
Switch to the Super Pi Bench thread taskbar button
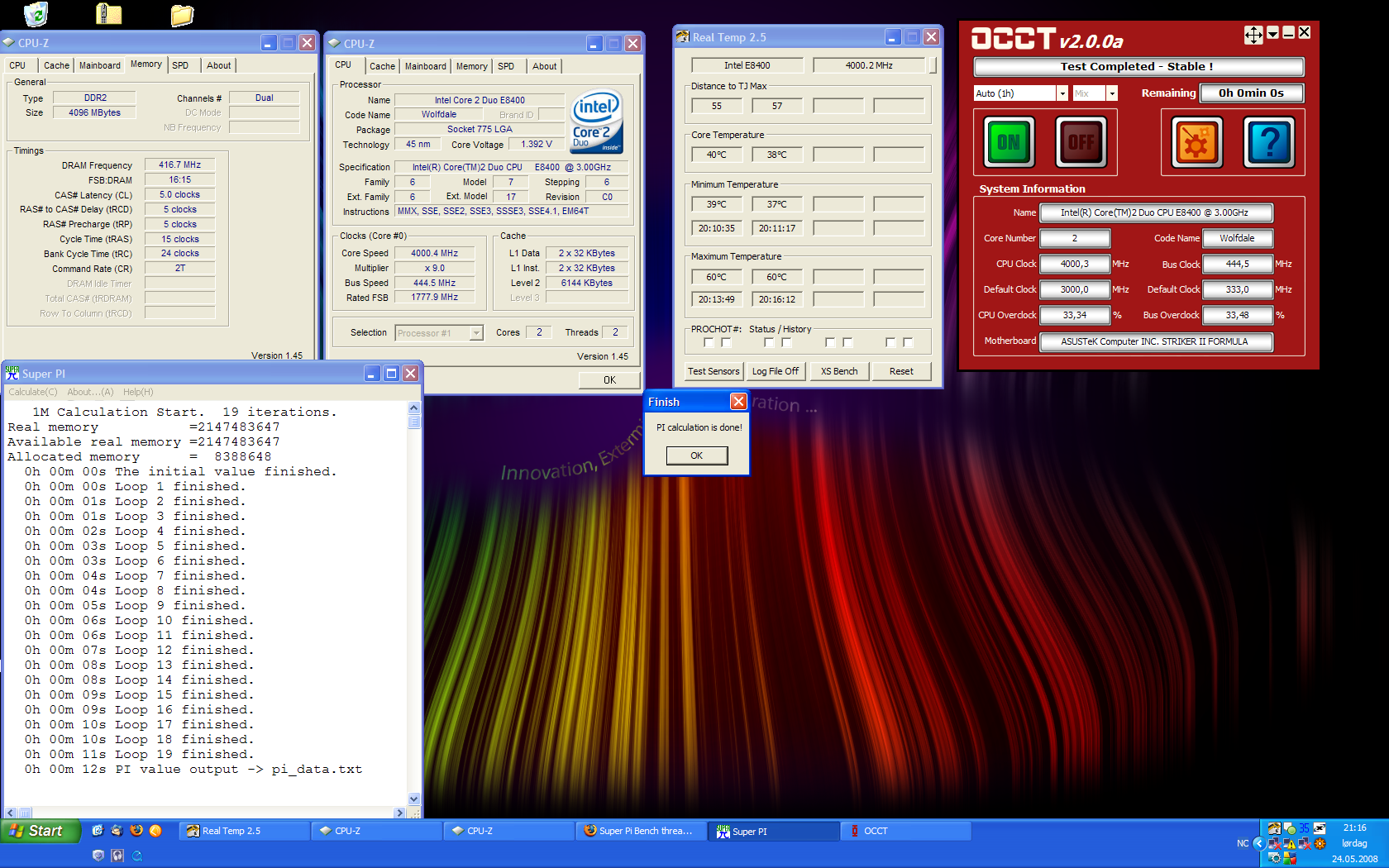[x=641, y=831]
